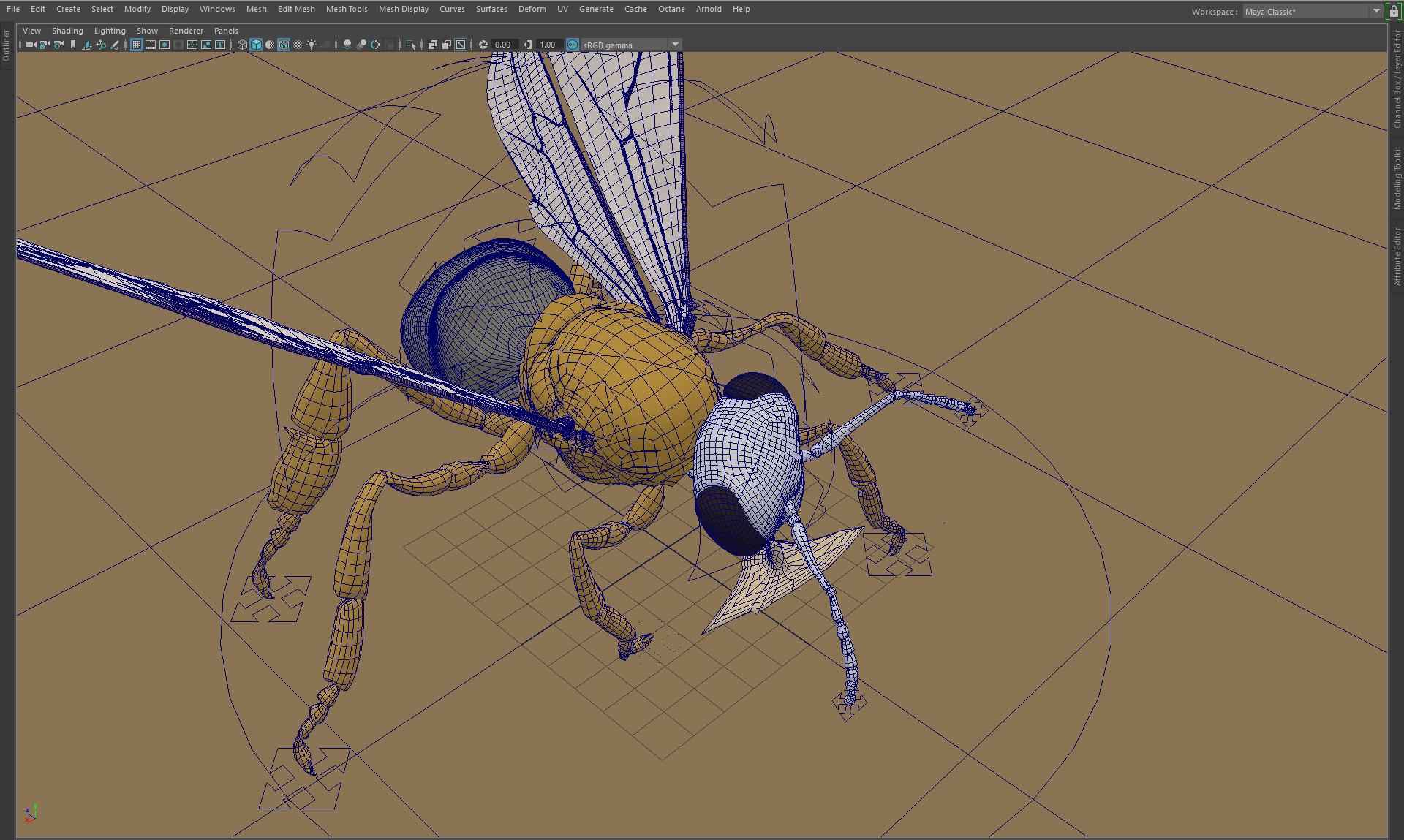Toggle the Field Chart overlay
1404x840 pixels.
point(192,45)
